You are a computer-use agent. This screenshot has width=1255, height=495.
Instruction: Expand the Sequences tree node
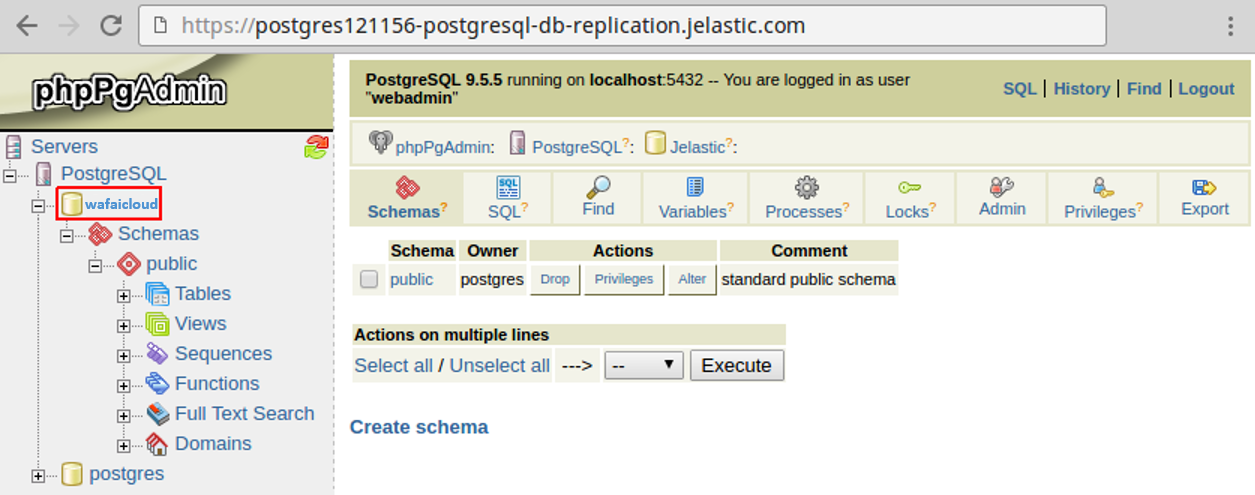124,356
